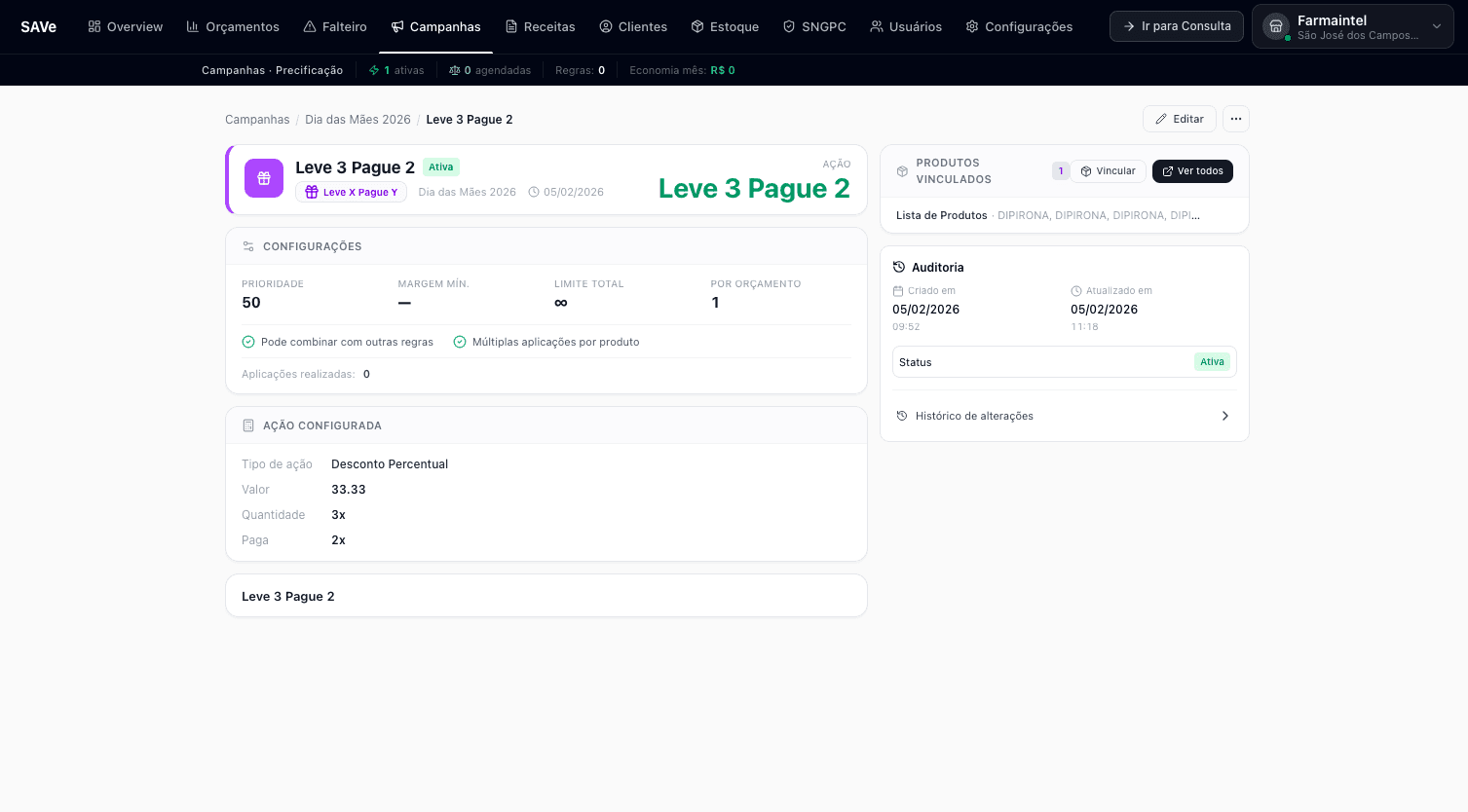This screenshot has width=1468, height=812.
Task: Expand Histórico de alterações
Action: click(x=1064, y=416)
